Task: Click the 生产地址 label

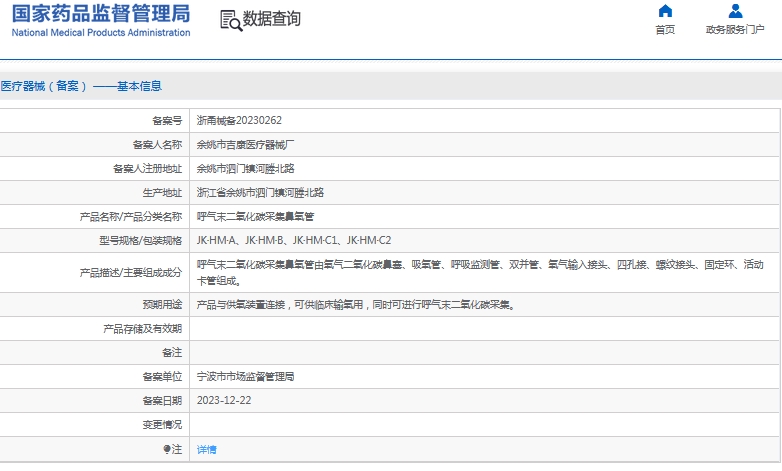Action: click(162, 193)
